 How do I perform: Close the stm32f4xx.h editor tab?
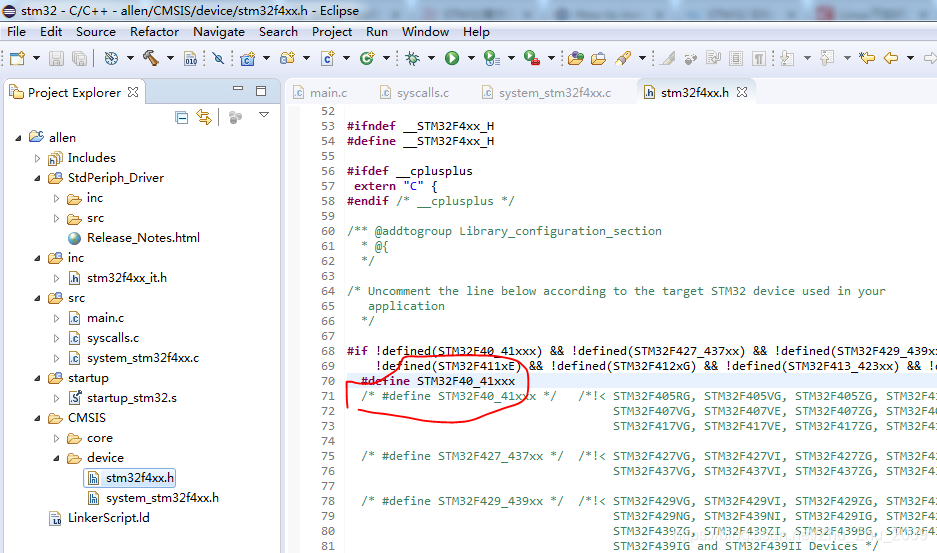tap(742, 92)
